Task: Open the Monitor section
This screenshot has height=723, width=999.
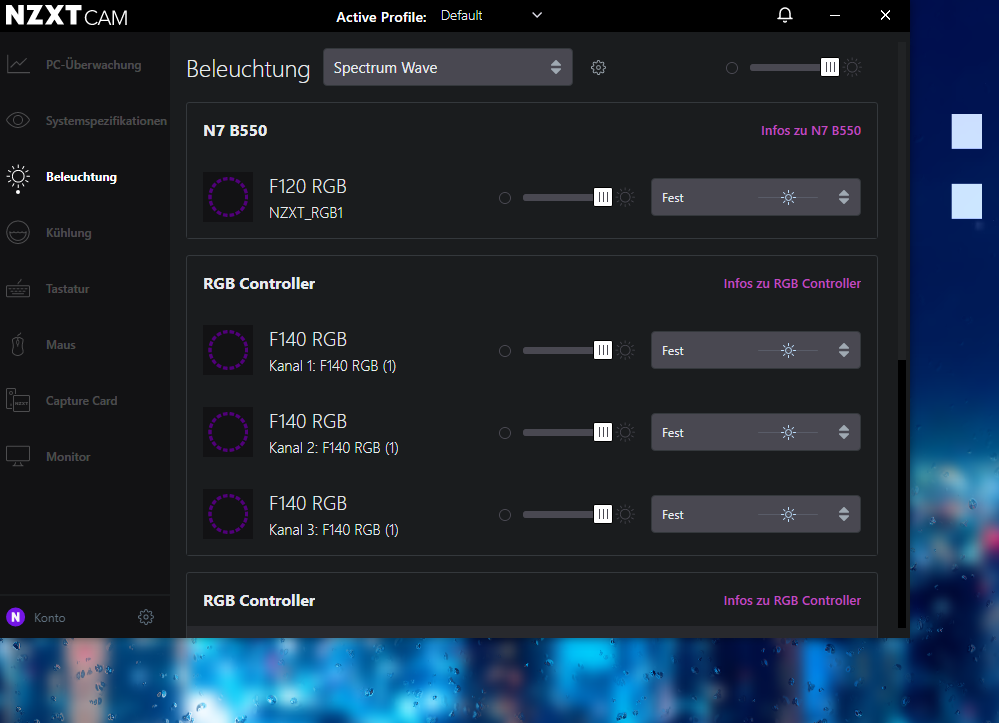Action: click(x=68, y=457)
